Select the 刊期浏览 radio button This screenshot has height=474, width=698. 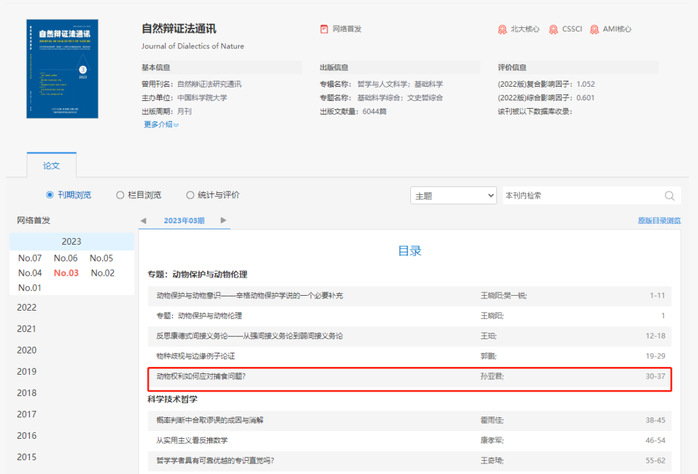click(x=51, y=195)
